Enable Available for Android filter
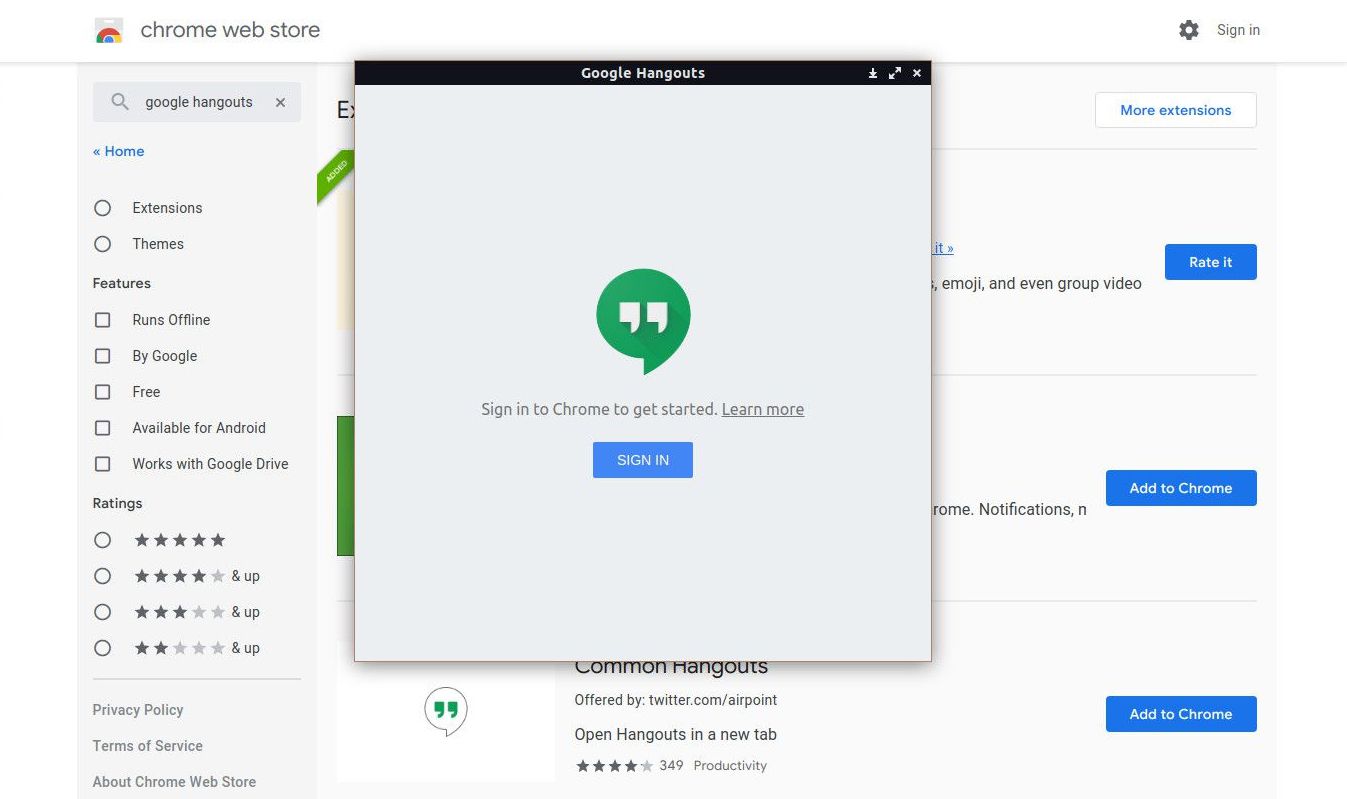 point(102,428)
